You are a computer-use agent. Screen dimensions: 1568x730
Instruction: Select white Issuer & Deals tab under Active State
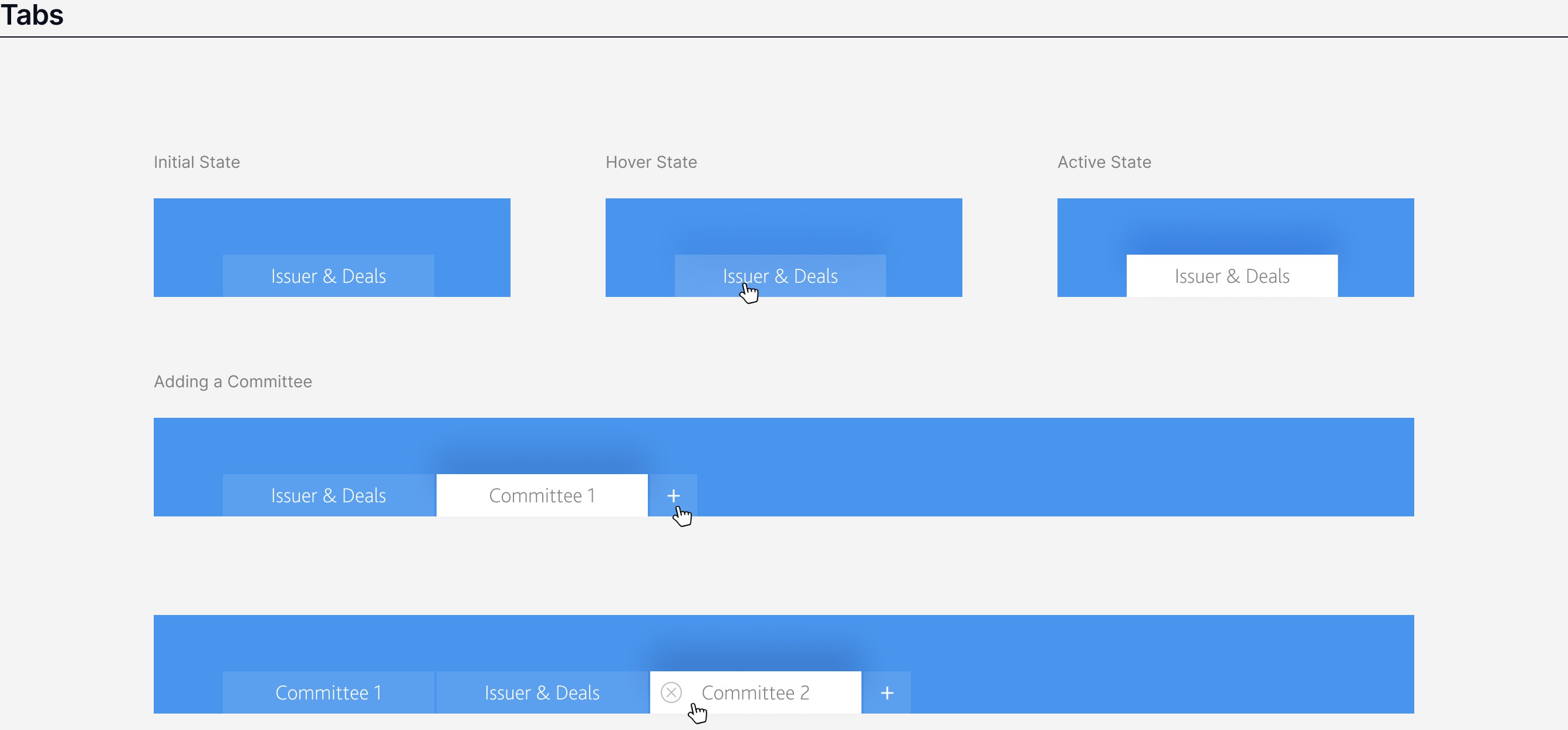point(1231,276)
